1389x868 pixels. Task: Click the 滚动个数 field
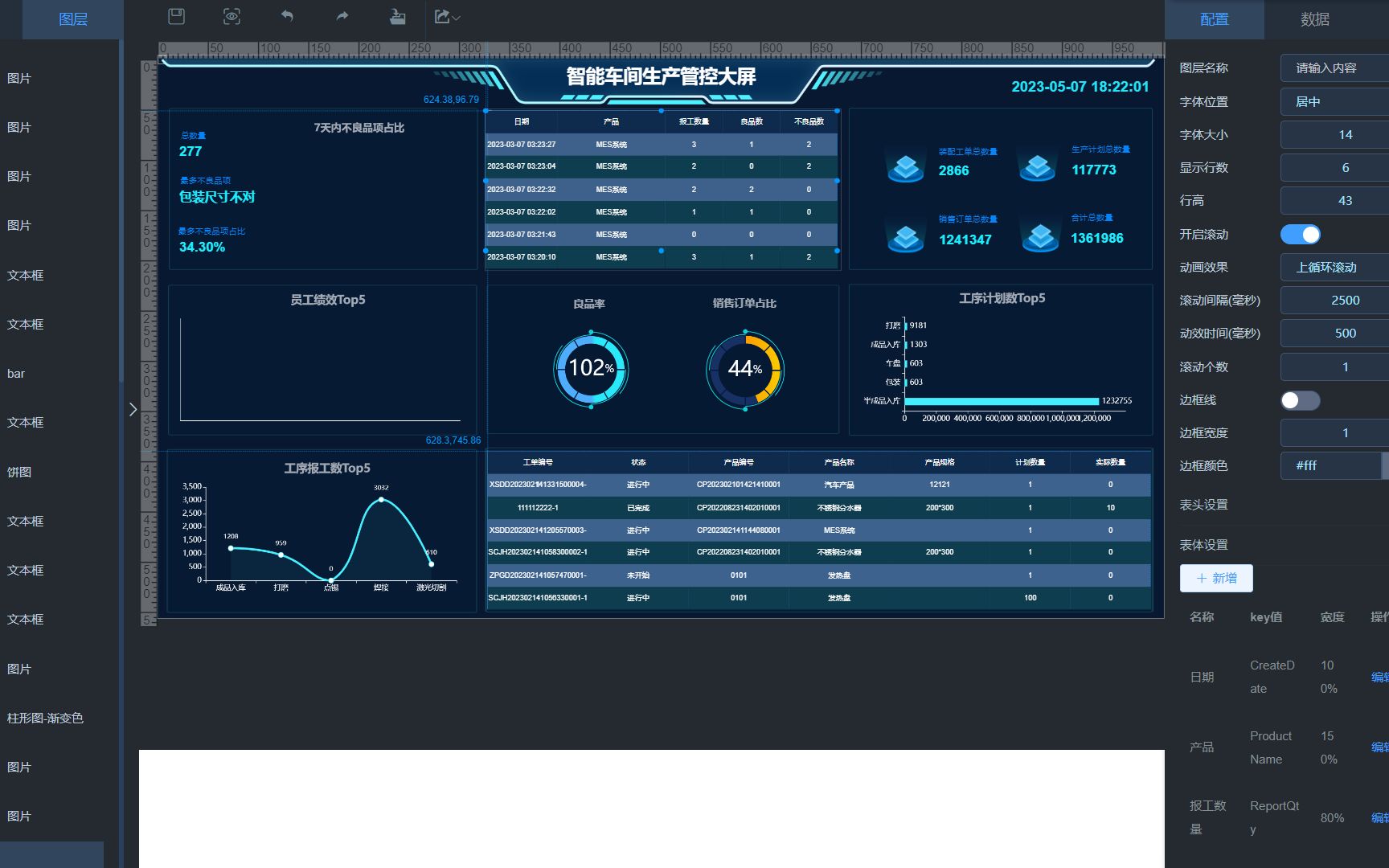pos(1334,367)
